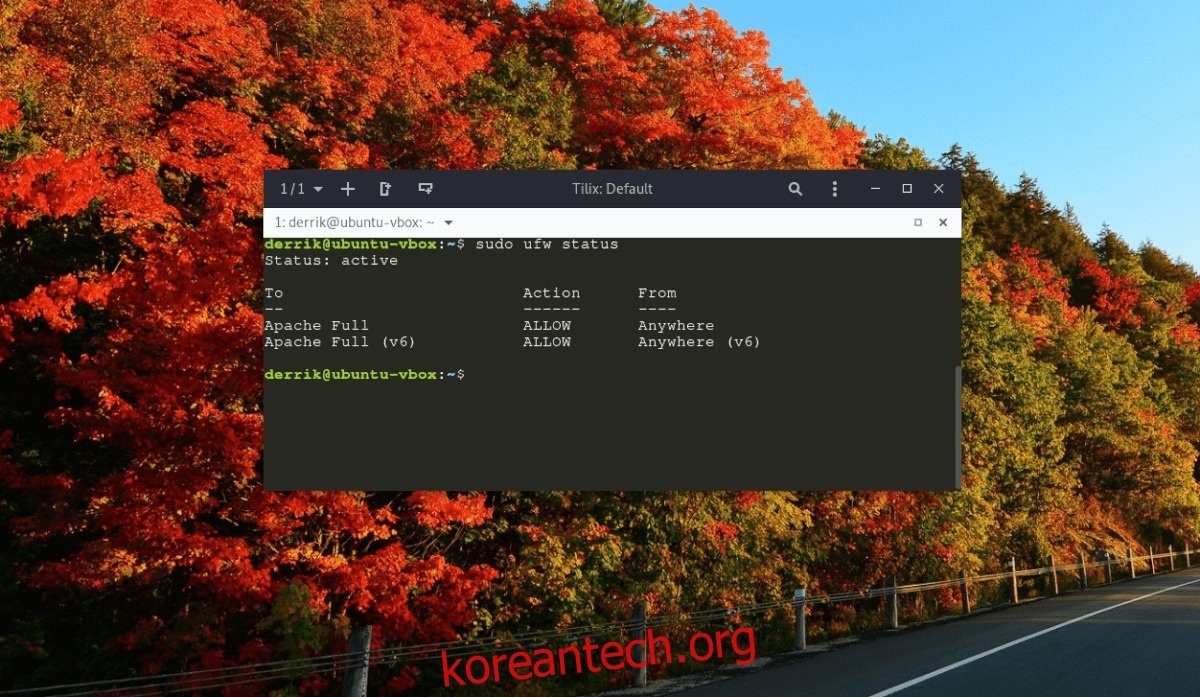Screen dimensions: 1200x697
Task: Click the plus icon to add a new session
Action: point(348,189)
